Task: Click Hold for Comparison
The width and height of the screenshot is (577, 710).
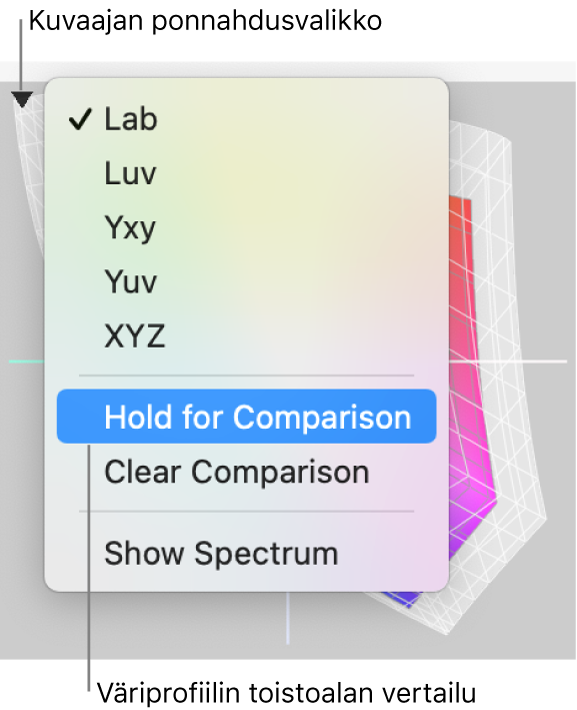Action: coord(246,417)
